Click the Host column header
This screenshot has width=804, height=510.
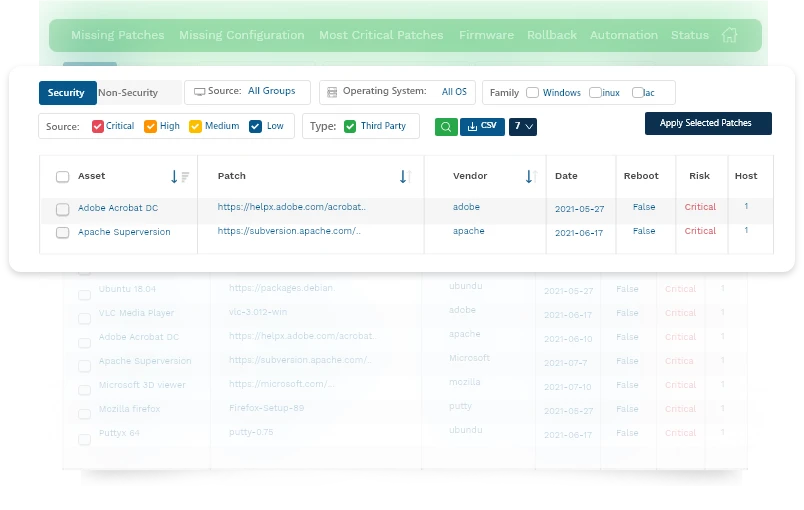746,176
